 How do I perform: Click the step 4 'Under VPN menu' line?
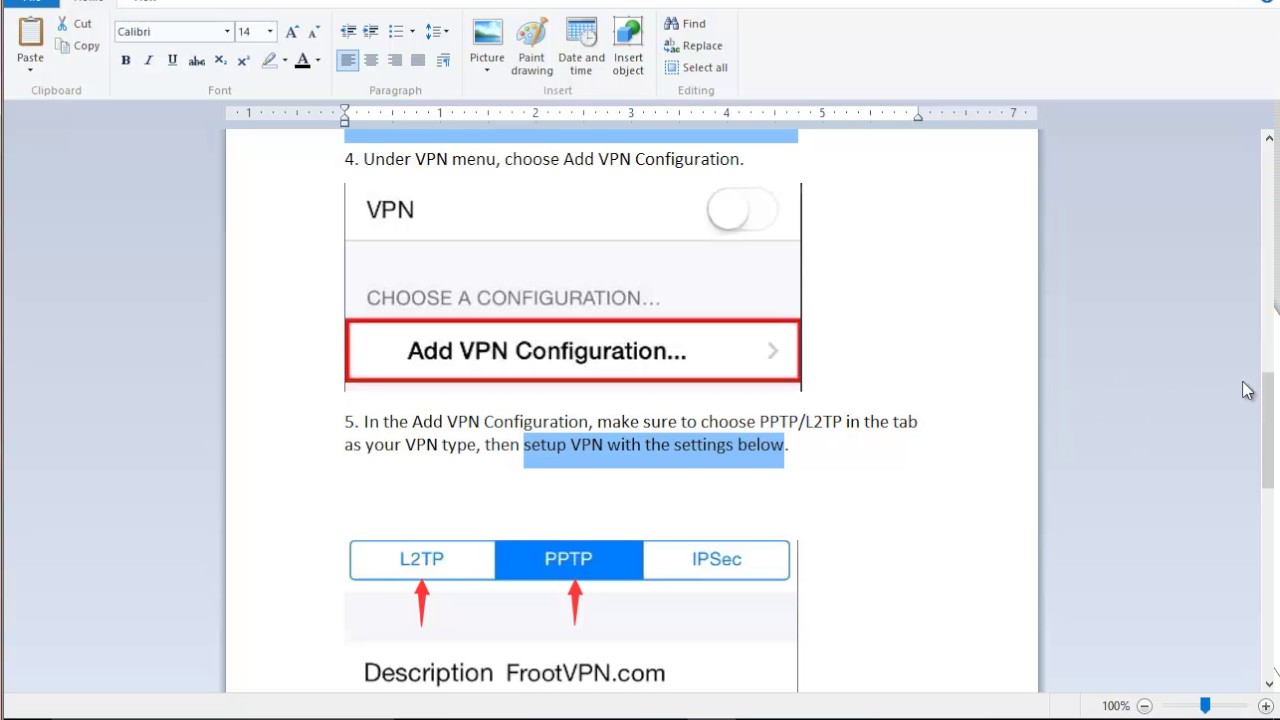(544, 159)
